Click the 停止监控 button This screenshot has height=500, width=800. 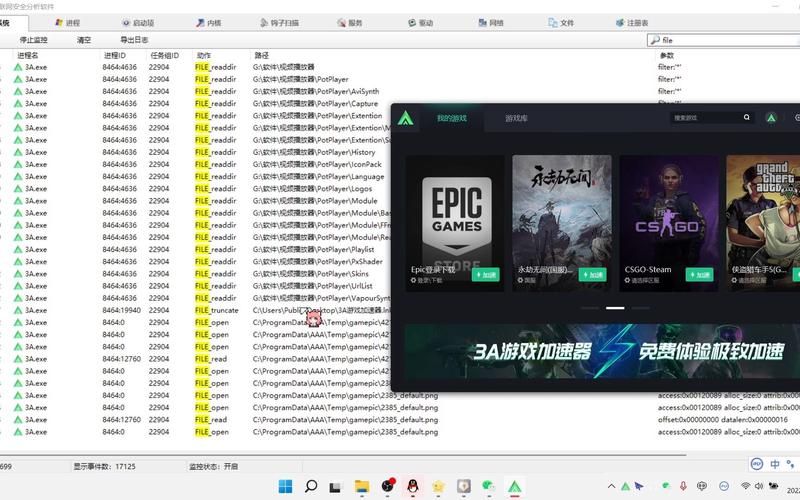[x=34, y=40]
